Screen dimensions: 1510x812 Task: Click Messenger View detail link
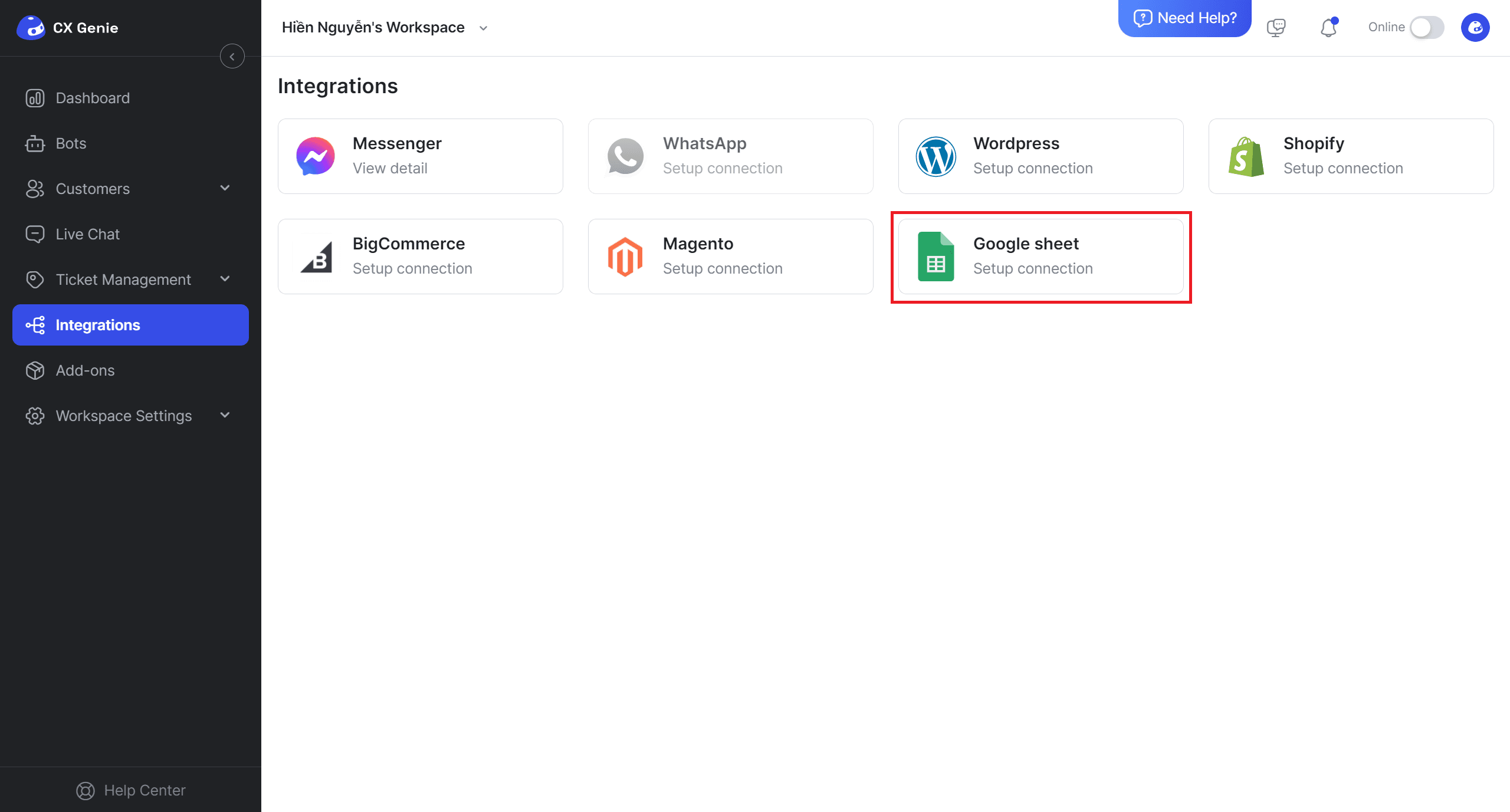pos(390,169)
